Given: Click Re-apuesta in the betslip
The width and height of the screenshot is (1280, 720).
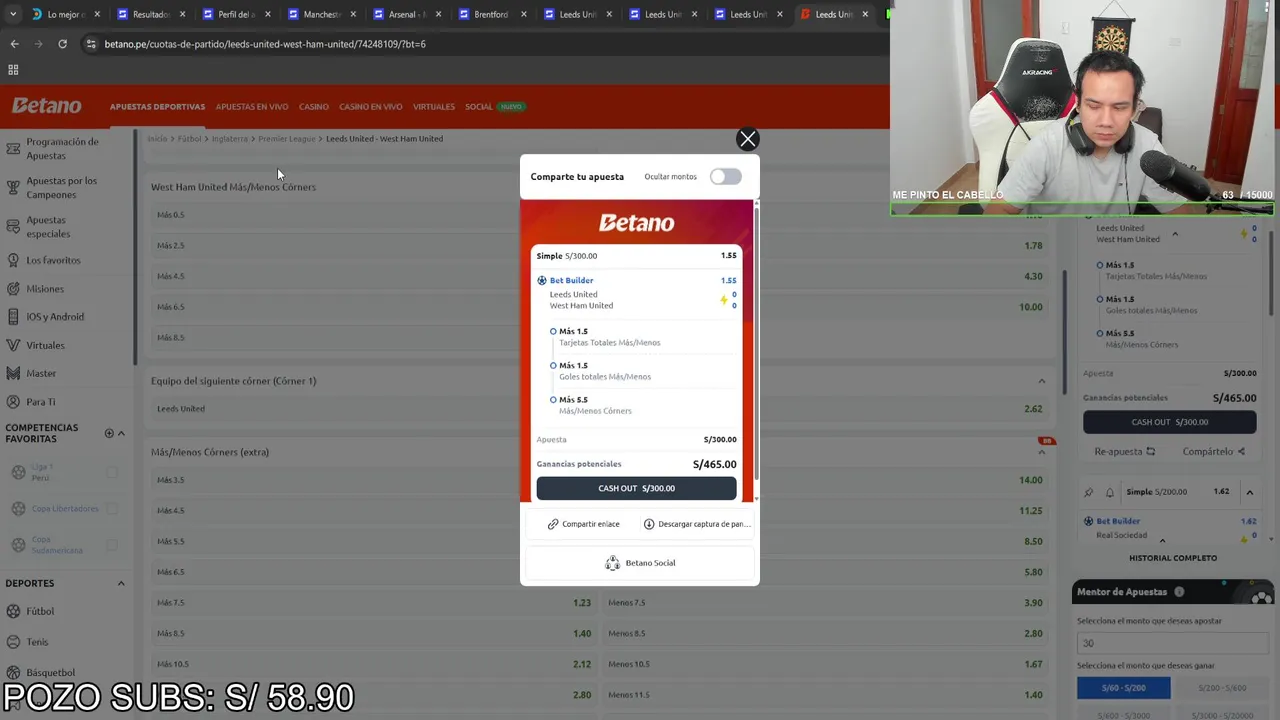Looking at the screenshot, I should point(1125,451).
